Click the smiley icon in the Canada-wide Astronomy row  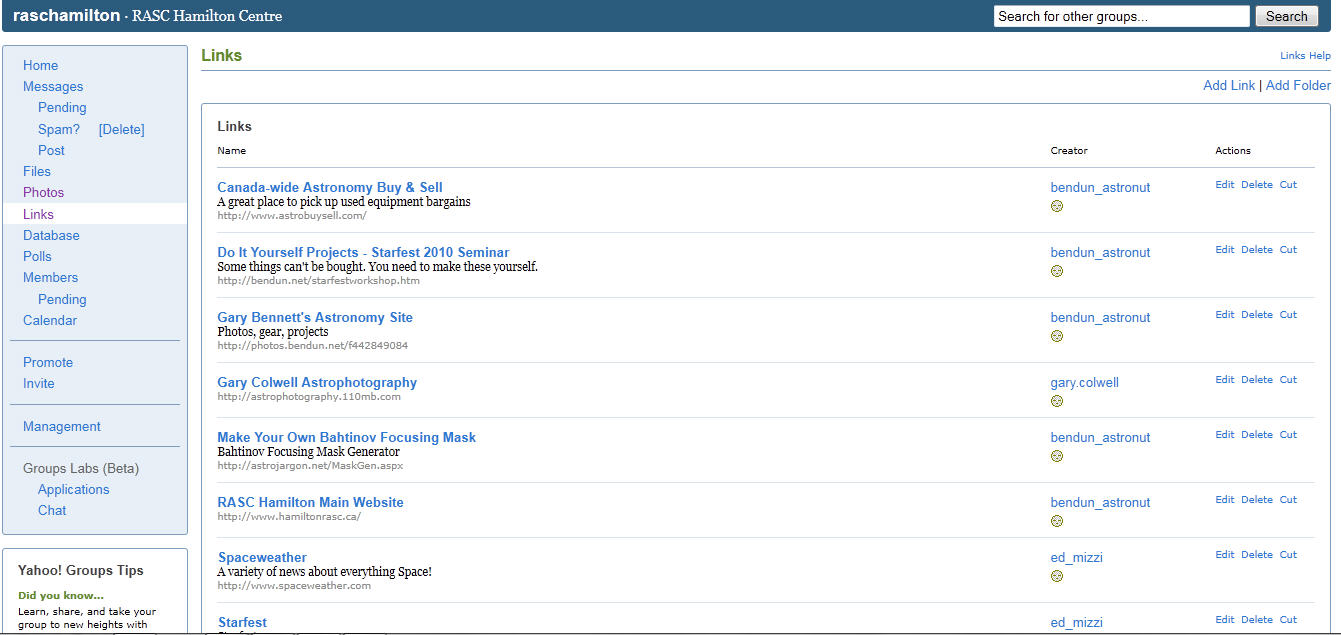[x=1057, y=206]
